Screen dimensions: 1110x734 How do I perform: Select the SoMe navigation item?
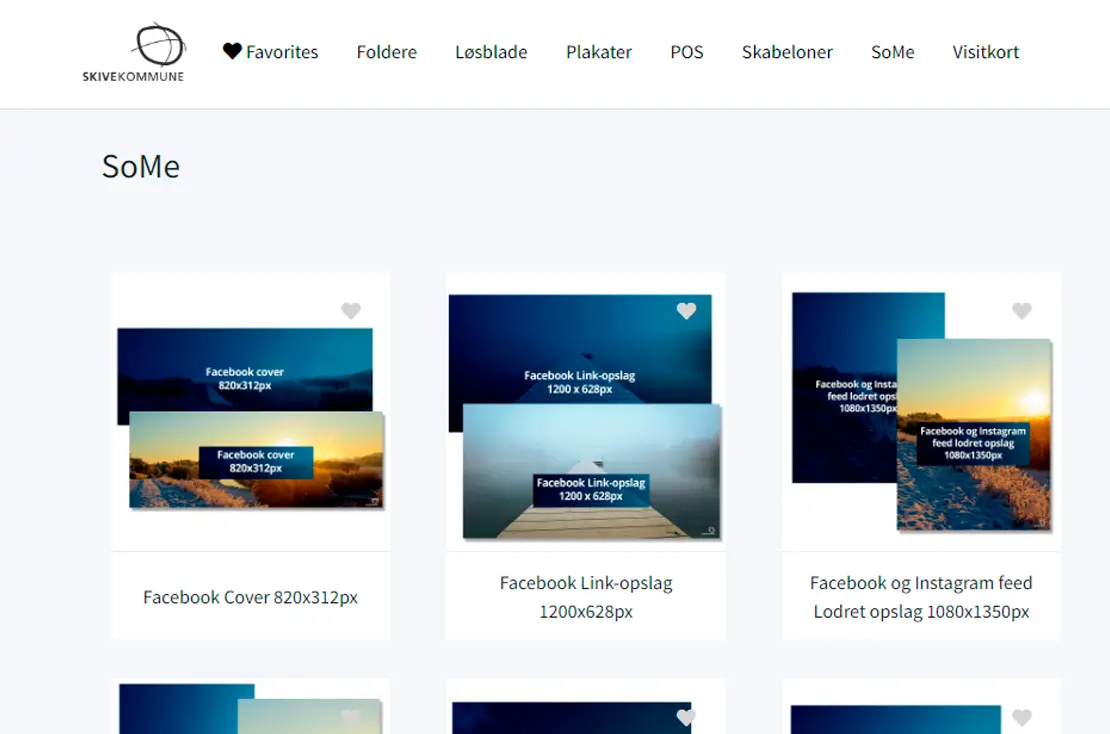pos(892,52)
